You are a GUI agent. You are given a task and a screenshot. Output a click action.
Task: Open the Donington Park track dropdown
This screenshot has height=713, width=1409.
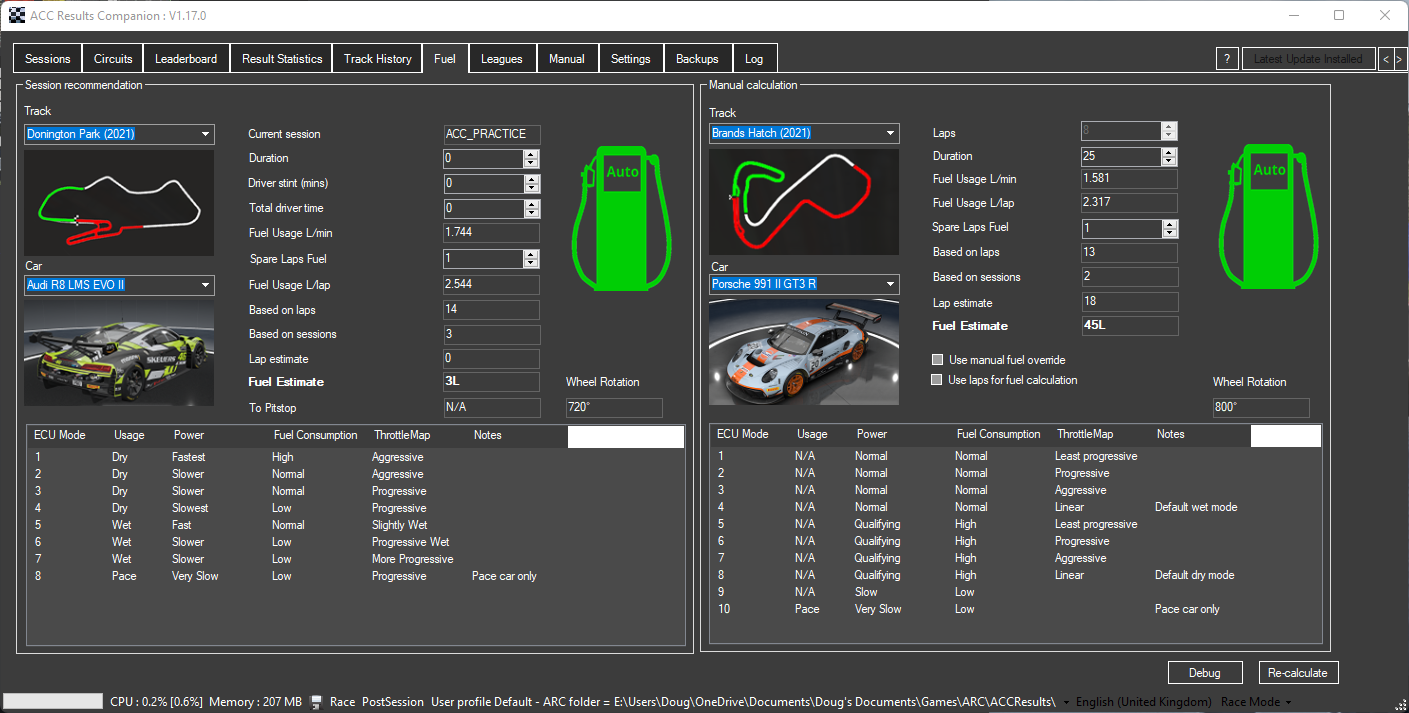pos(205,134)
